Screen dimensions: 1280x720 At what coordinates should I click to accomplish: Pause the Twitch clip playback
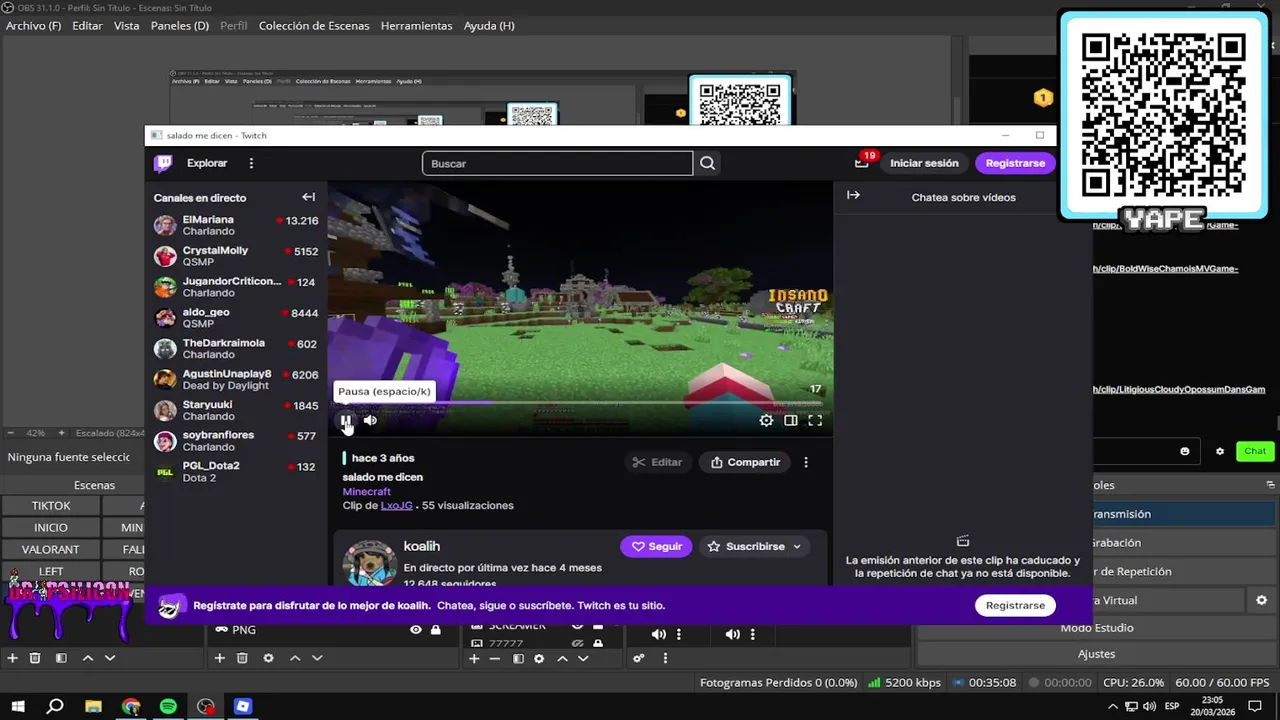click(346, 421)
